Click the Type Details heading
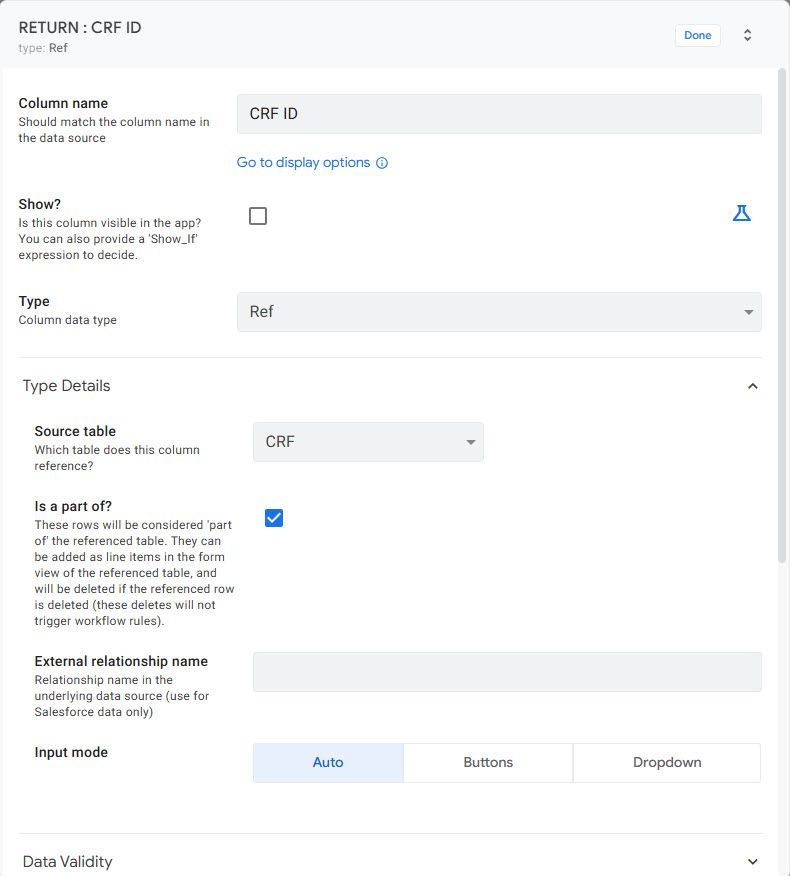Viewport: 790px width, 876px height. click(66, 386)
